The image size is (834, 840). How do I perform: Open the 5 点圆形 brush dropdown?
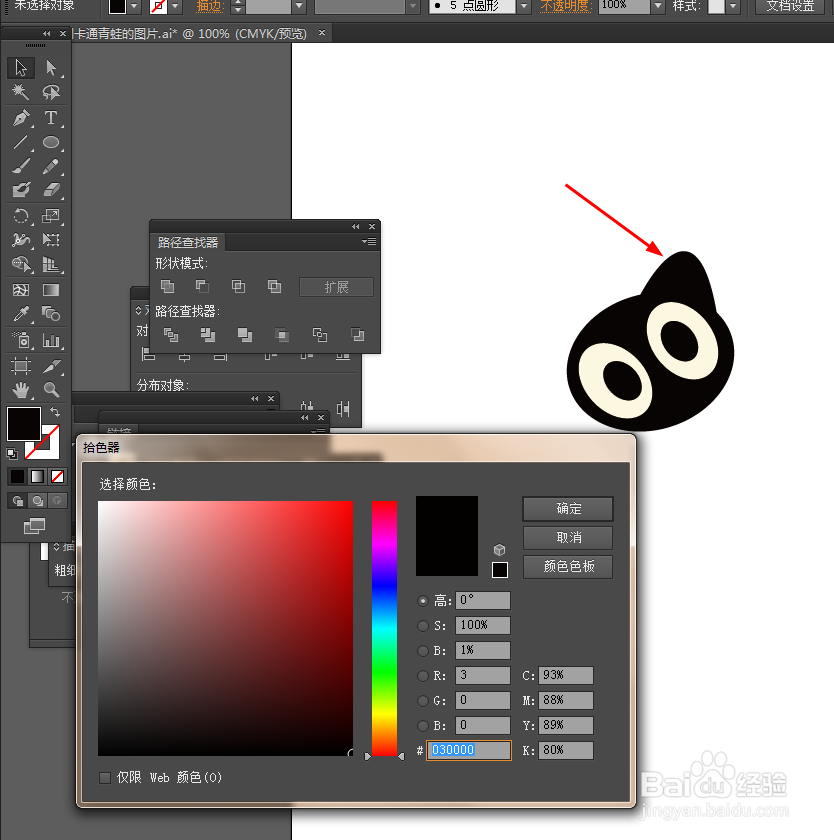524,6
